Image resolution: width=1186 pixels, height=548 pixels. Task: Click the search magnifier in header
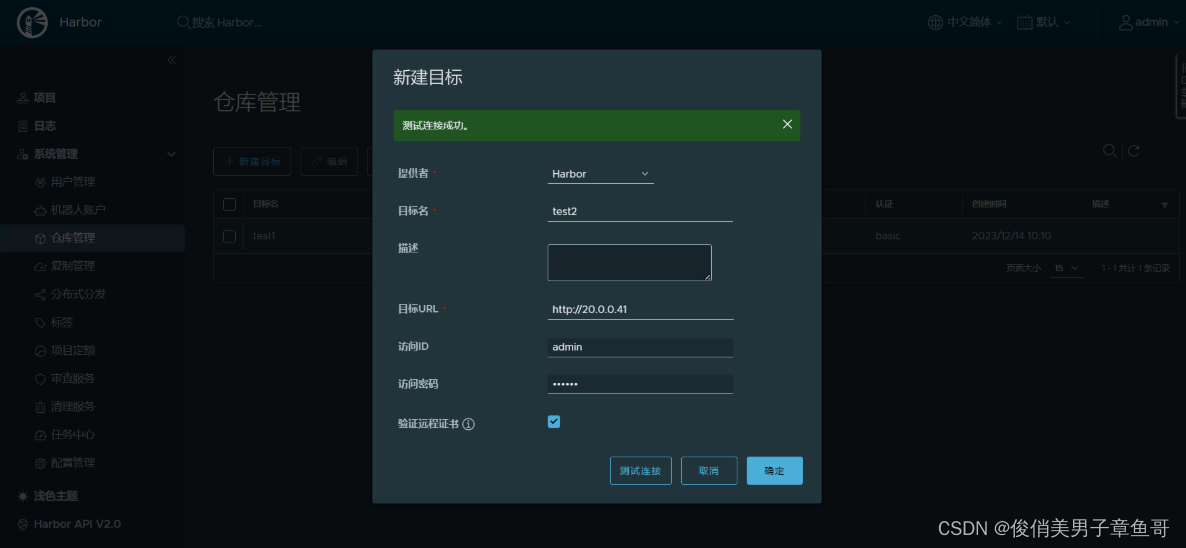pyautogui.click(x=183, y=22)
